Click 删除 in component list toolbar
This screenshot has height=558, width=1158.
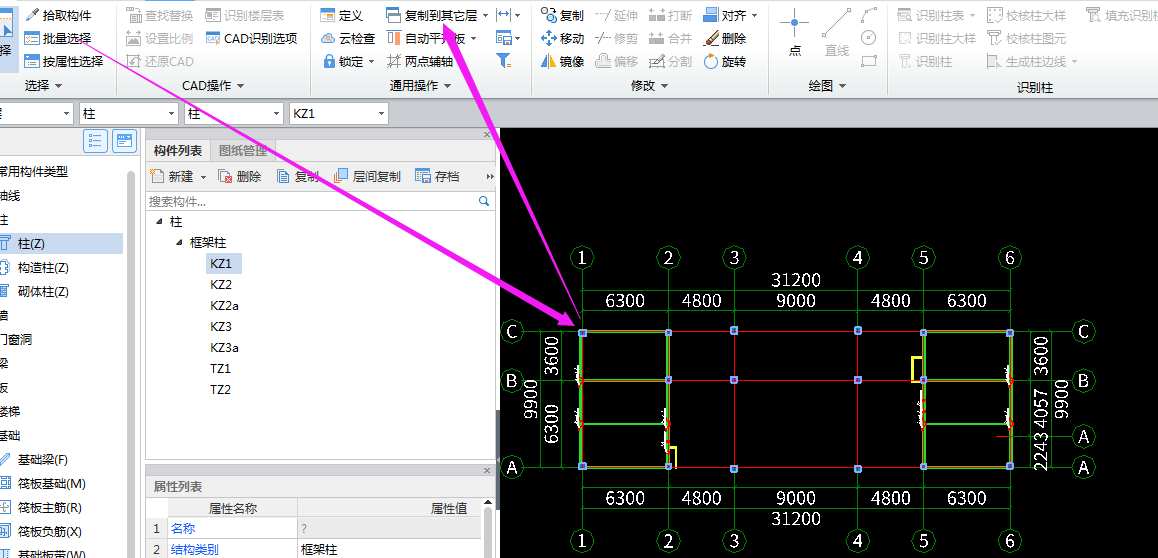[x=240, y=176]
